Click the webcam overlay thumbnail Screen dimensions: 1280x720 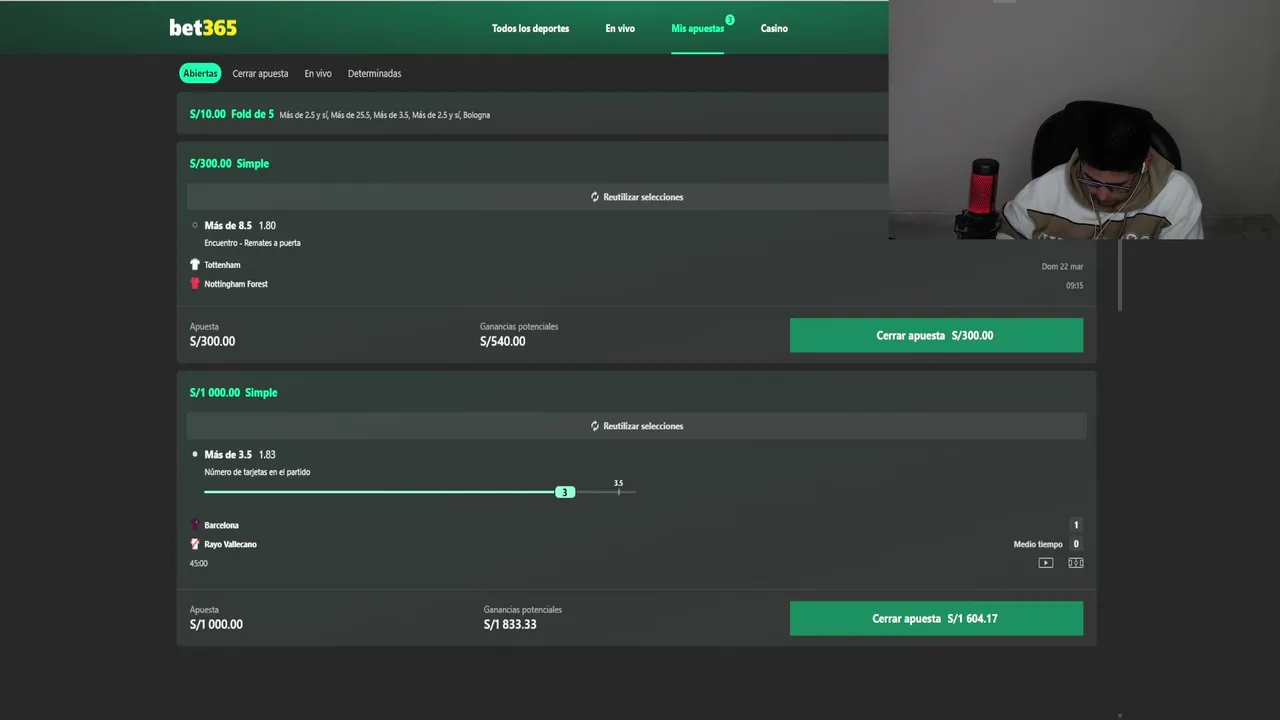[x=1084, y=120]
